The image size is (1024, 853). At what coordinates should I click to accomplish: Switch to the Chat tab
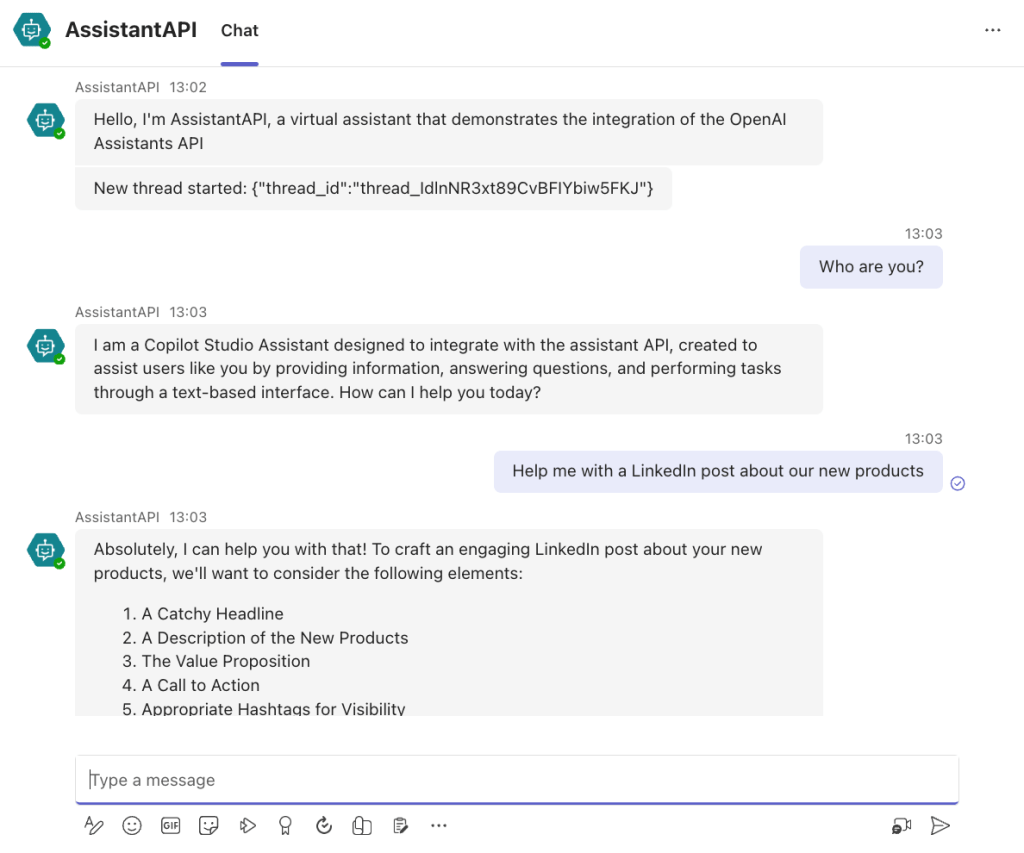coord(240,31)
